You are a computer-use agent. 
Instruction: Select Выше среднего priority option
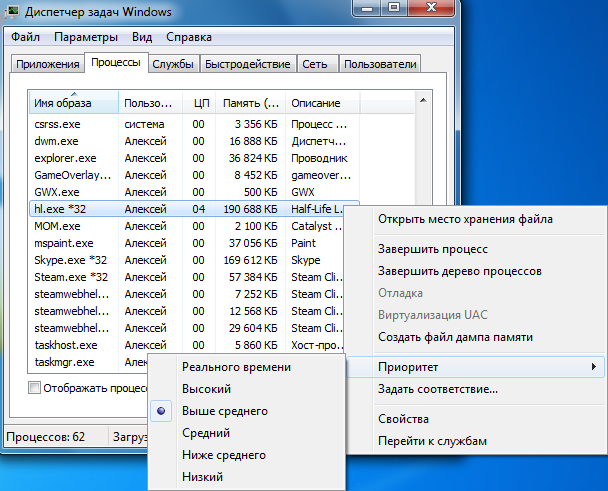pyautogui.click(x=224, y=411)
